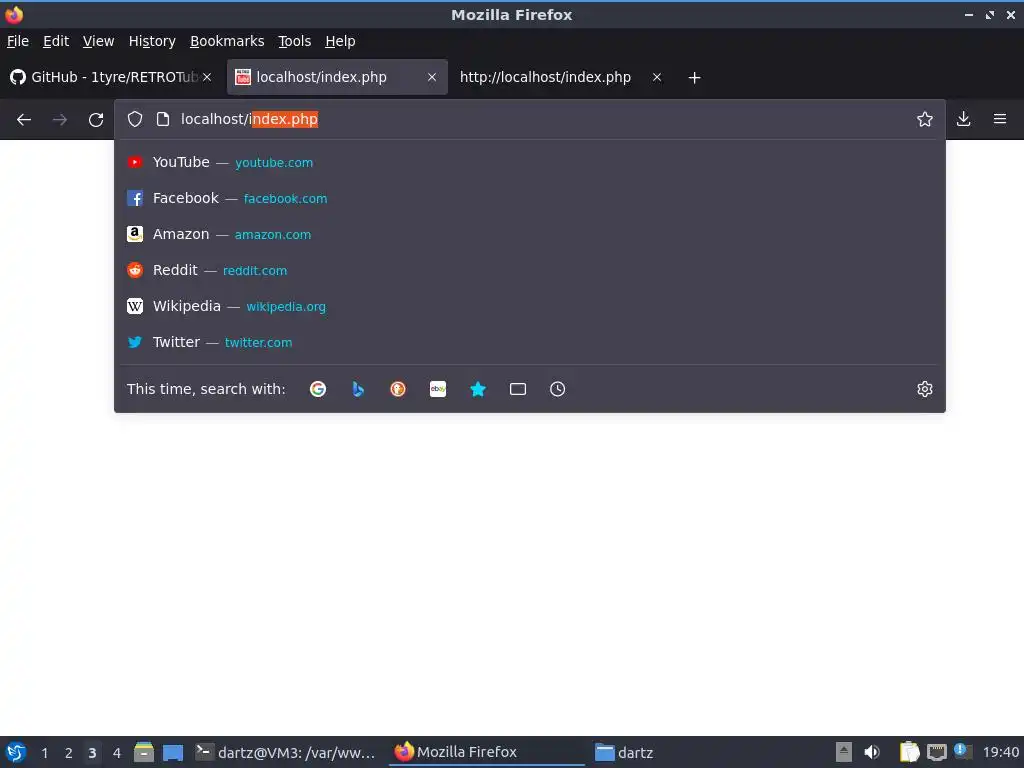Open a new tab with plus button
The width and height of the screenshot is (1024, 768).
(x=694, y=78)
